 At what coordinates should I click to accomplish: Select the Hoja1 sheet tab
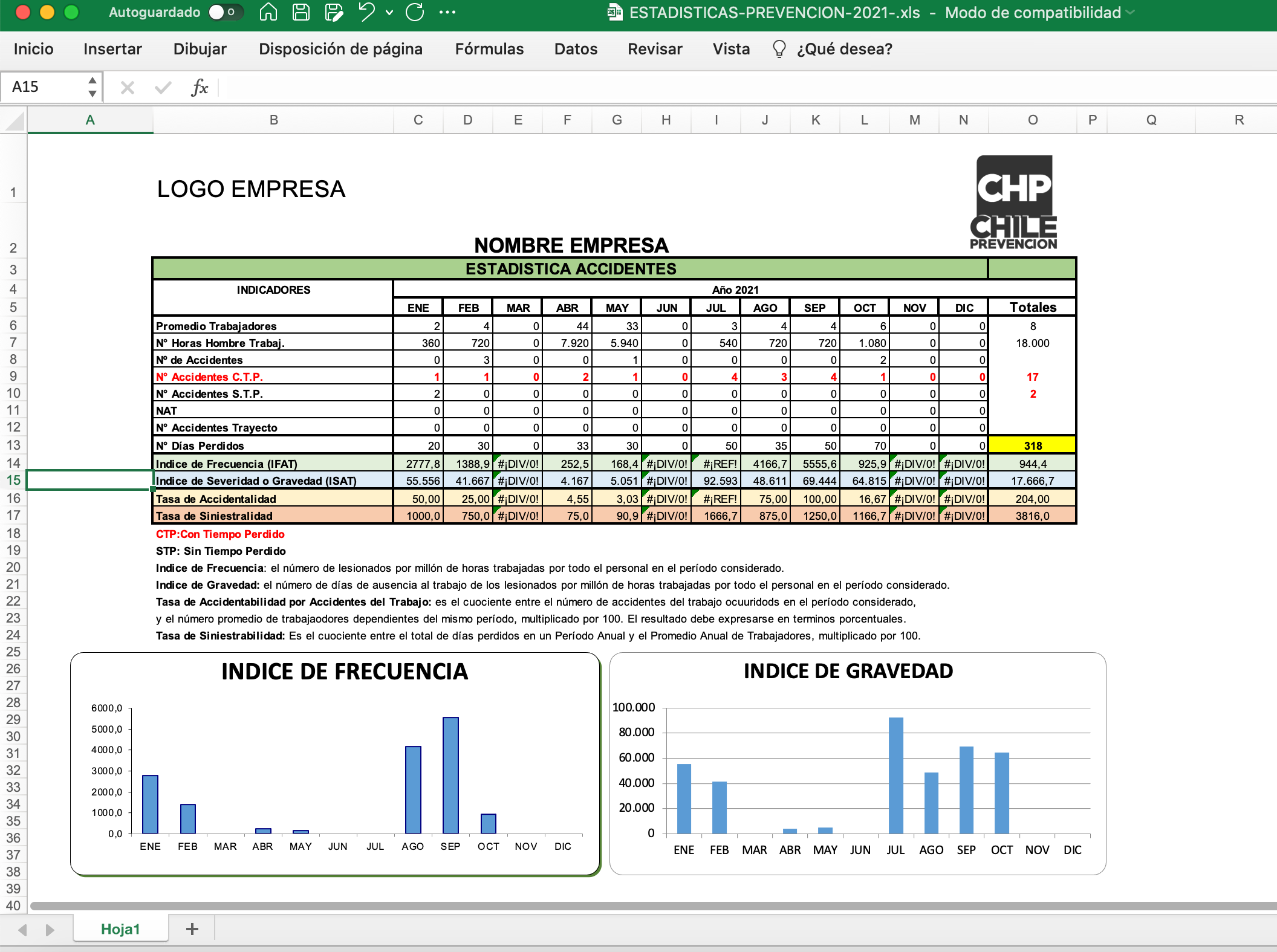point(120,929)
